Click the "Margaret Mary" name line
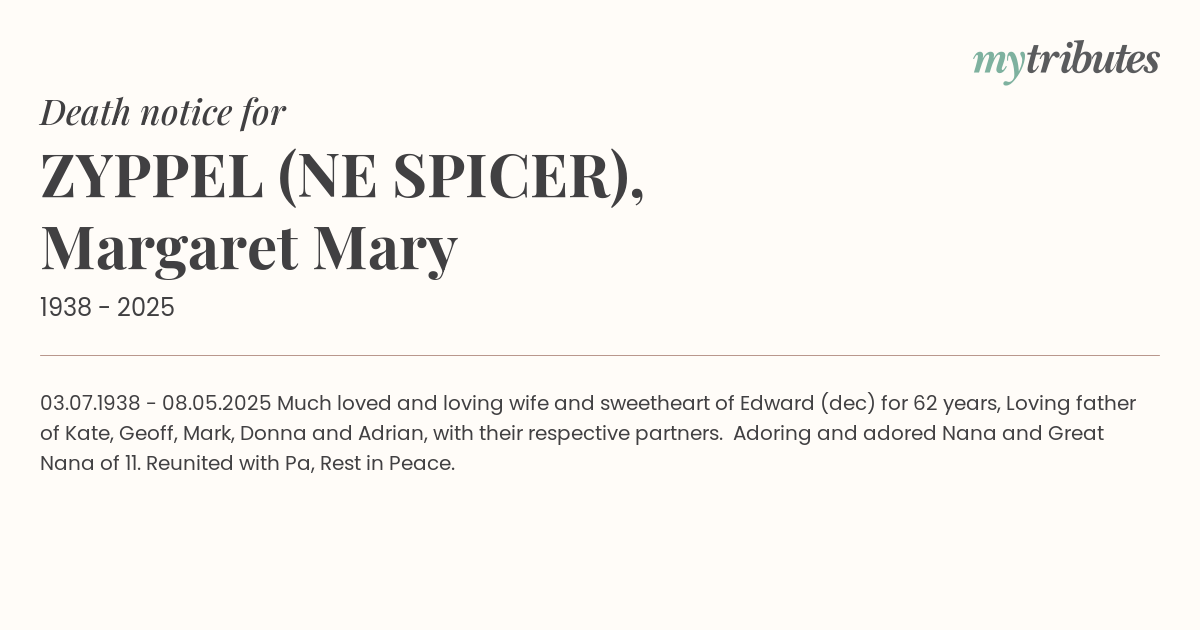Image resolution: width=1200 pixels, height=630 pixels. click(249, 248)
